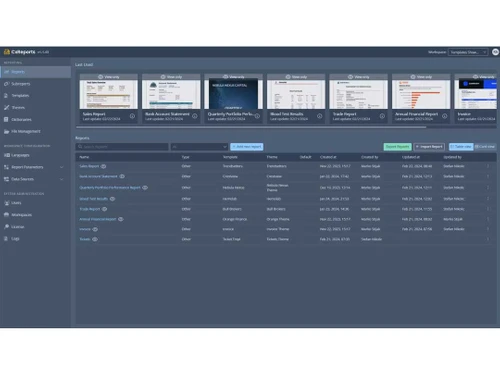Open the Bank Account Statement link in table
500x375 pixels.
[x=98, y=176]
